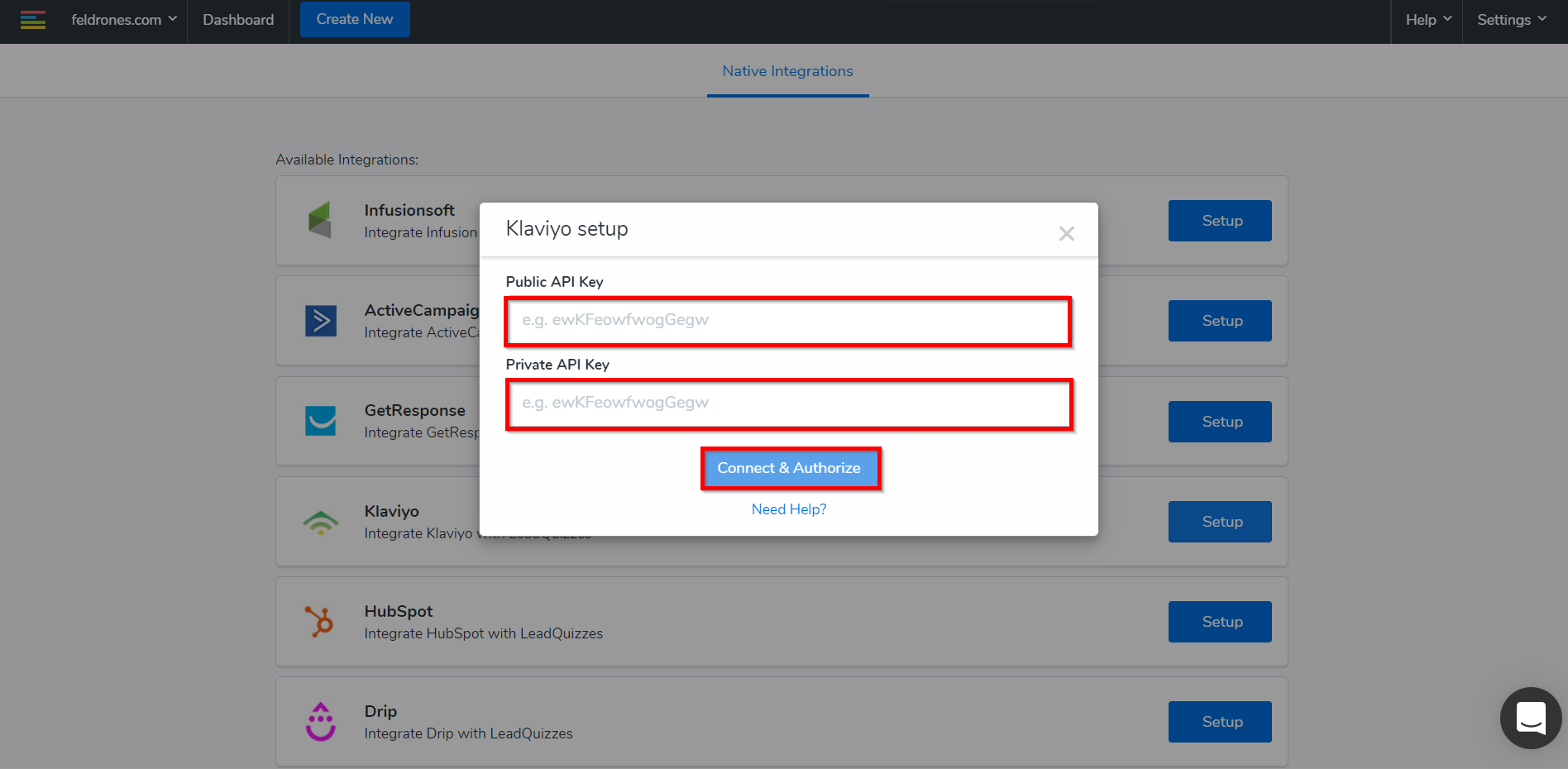Click the Create New button

click(x=355, y=19)
